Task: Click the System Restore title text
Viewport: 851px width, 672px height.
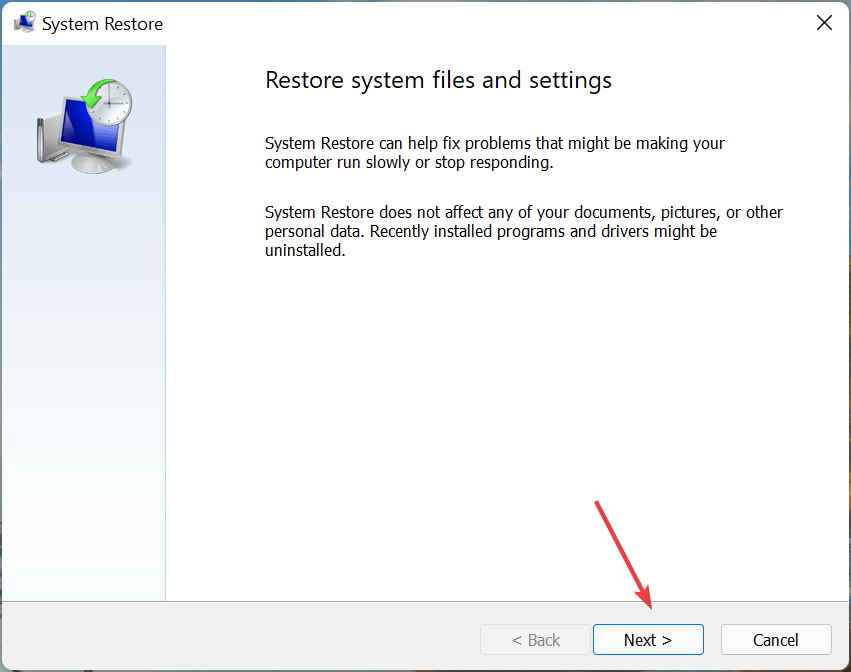Action: point(102,23)
